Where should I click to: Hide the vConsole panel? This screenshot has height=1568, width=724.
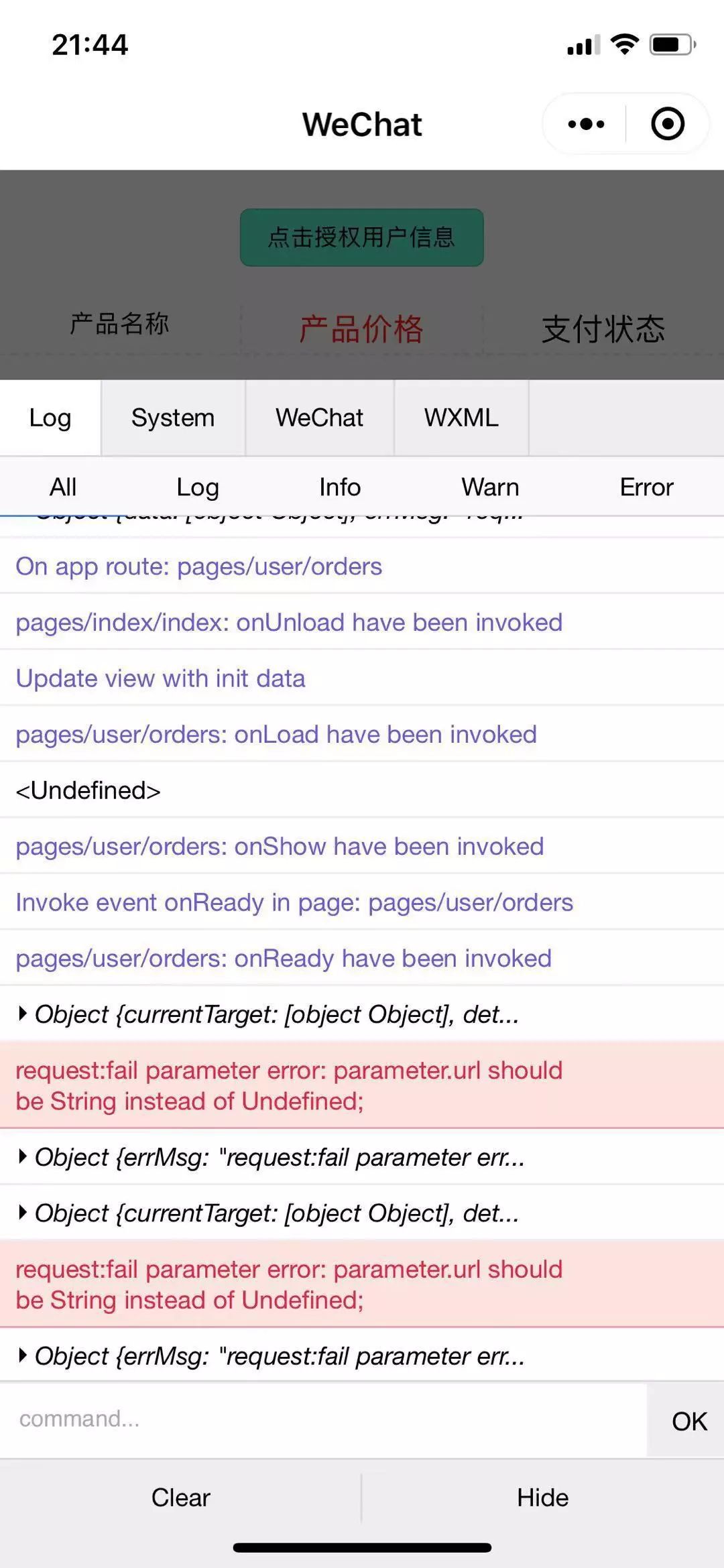(543, 1497)
